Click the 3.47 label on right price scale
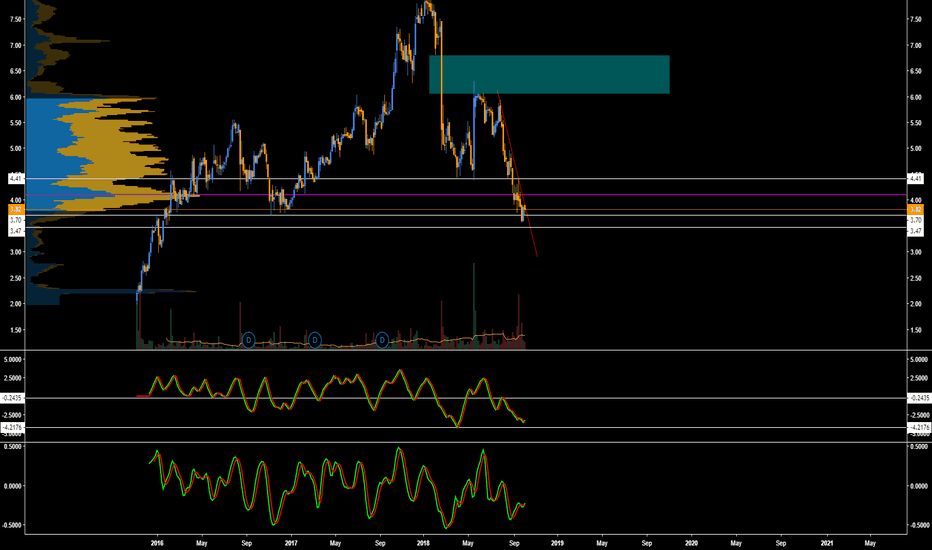Viewport: 932px width, 550px height. [x=915, y=231]
